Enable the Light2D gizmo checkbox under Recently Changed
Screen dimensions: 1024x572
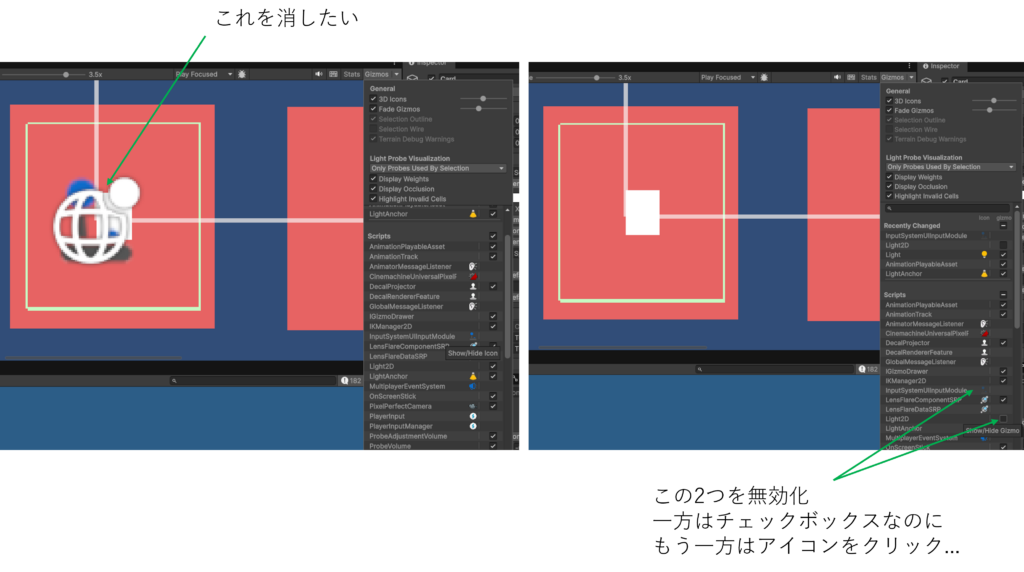(x=1003, y=245)
